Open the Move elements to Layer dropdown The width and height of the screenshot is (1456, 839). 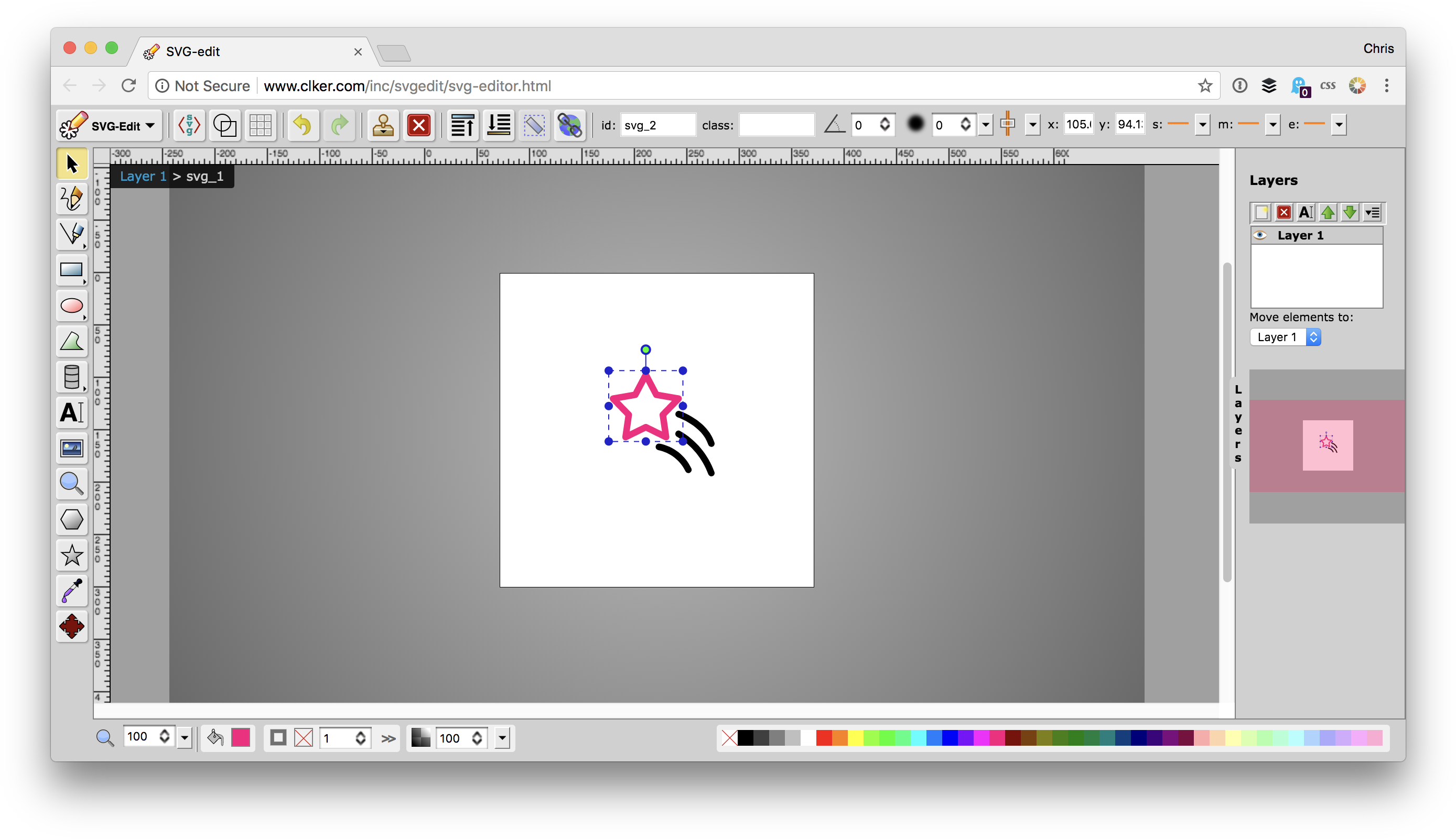1285,337
